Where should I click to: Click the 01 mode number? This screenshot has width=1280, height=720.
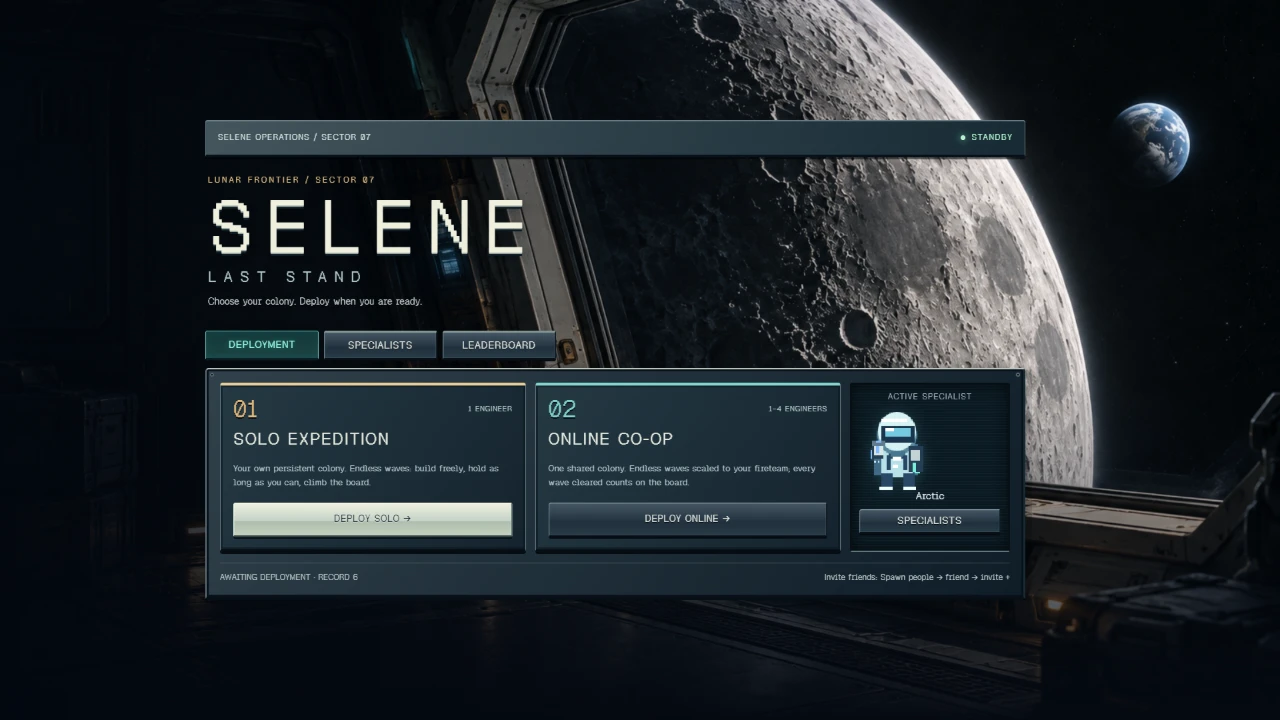245,409
